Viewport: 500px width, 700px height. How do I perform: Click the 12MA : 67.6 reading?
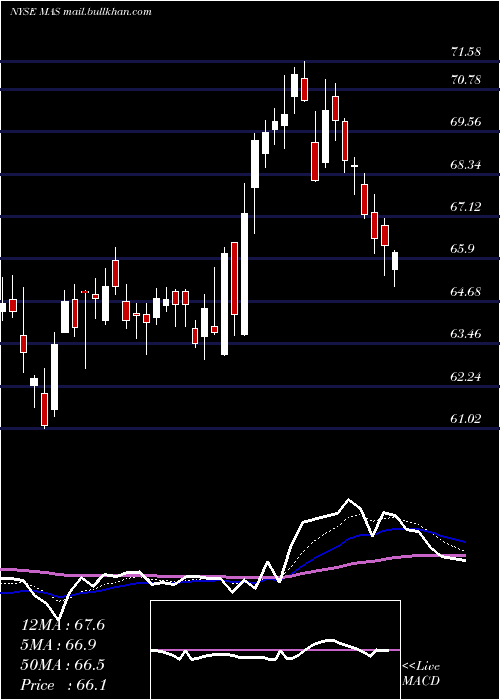[x=63, y=625]
